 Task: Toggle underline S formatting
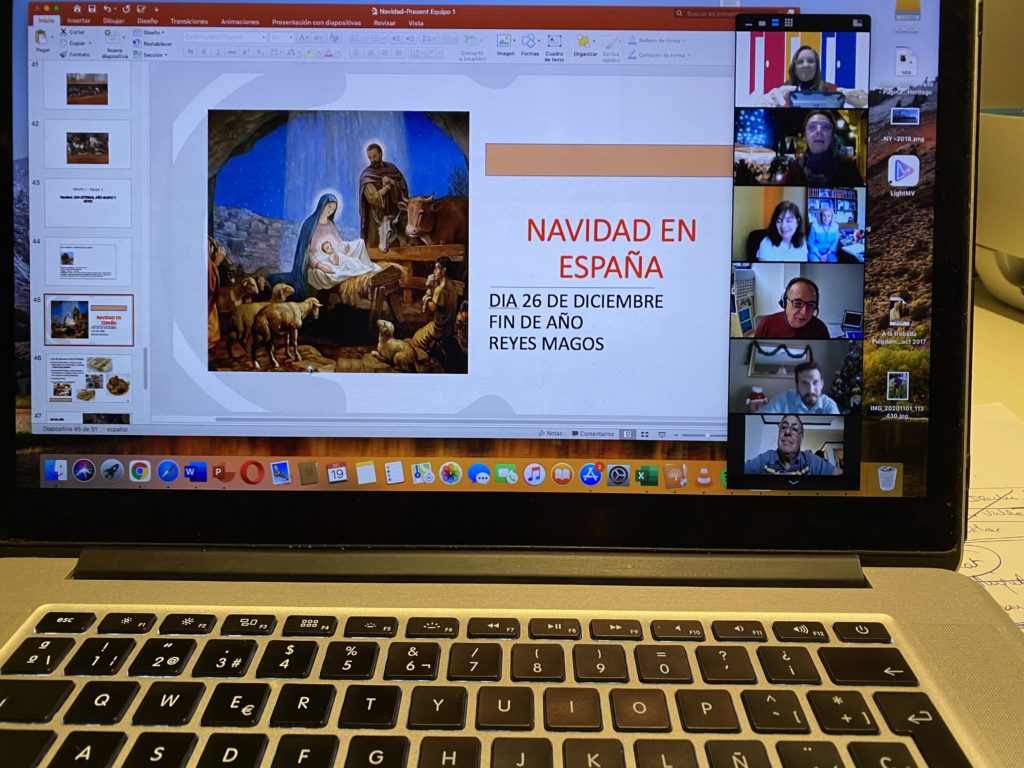click(217, 52)
